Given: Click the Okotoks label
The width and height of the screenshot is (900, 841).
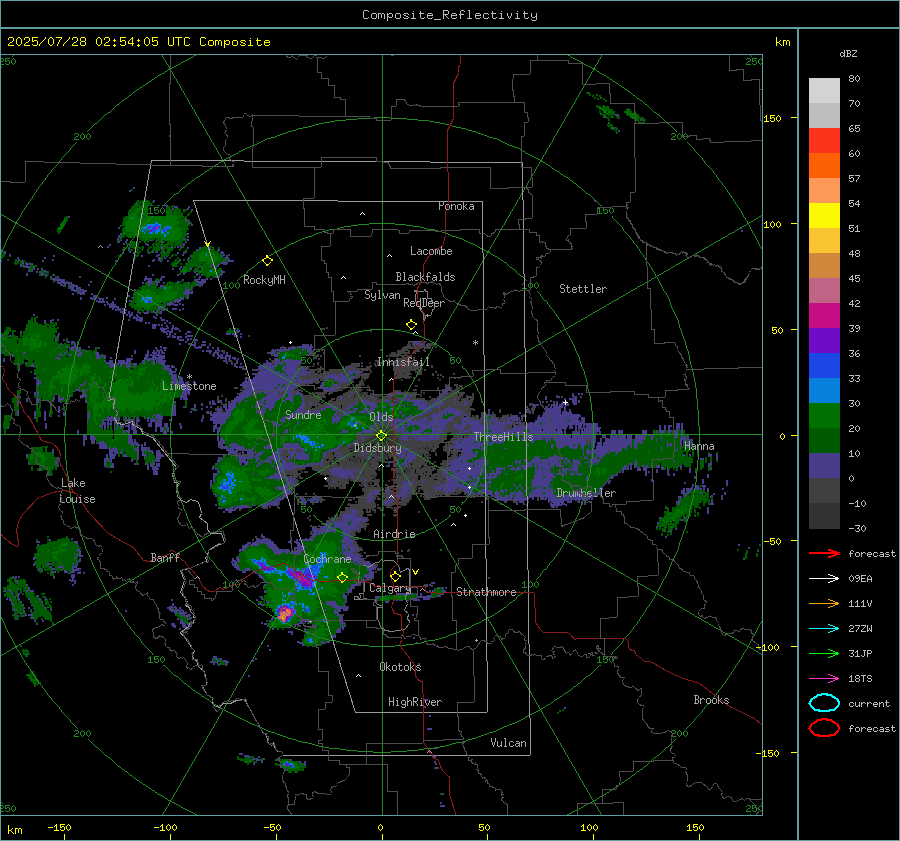Looking at the screenshot, I should coord(400,667).
